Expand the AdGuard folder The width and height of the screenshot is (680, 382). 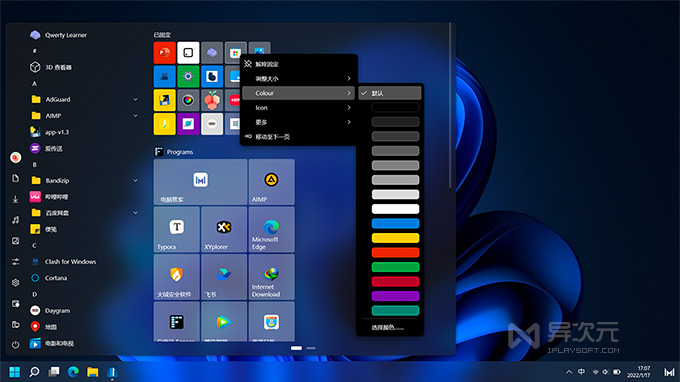pyautogui.click(x=135, y=99)
